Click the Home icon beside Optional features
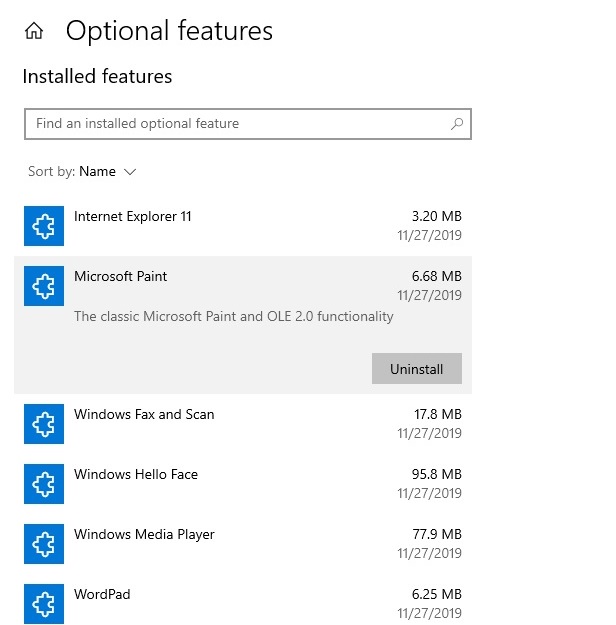616x625 pixels. tap(34, 32)
